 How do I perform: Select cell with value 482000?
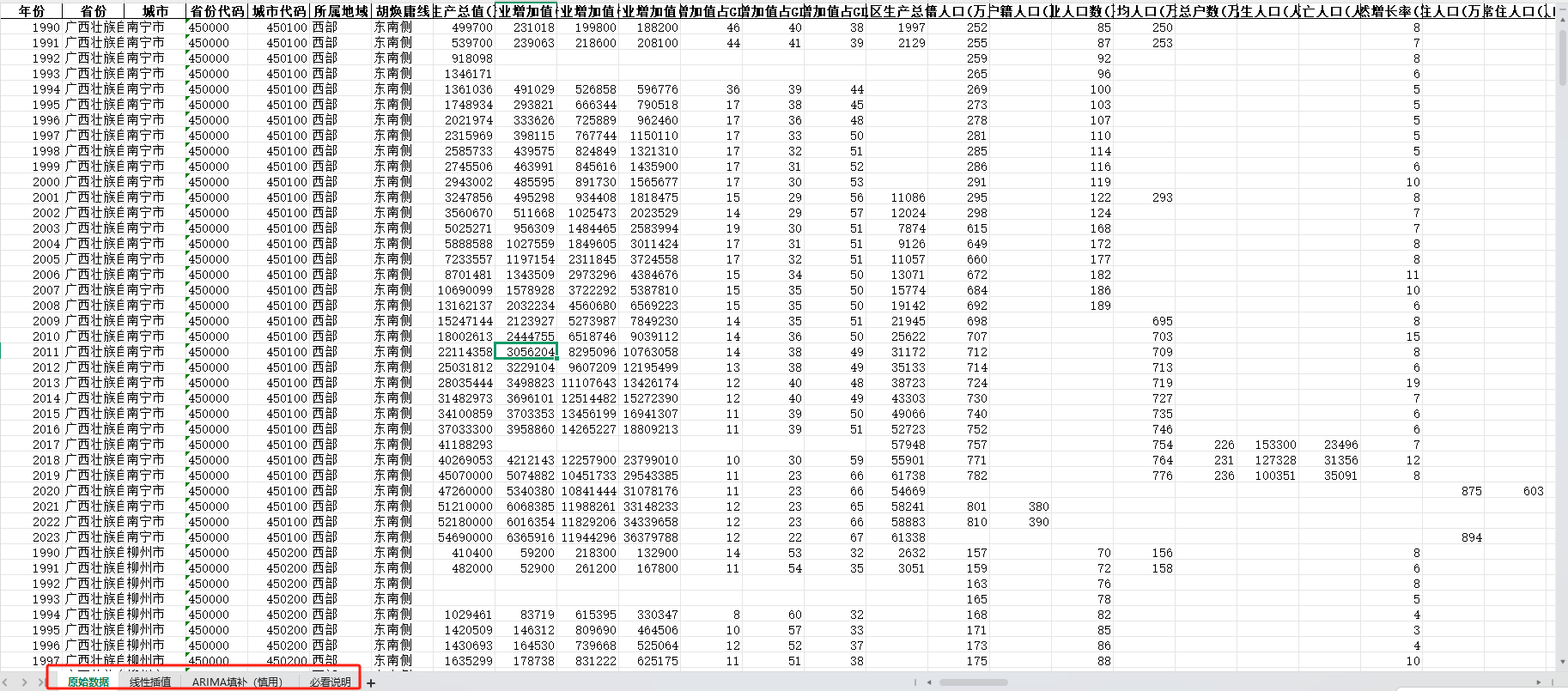pyautogui.click(x=465, y=568)
